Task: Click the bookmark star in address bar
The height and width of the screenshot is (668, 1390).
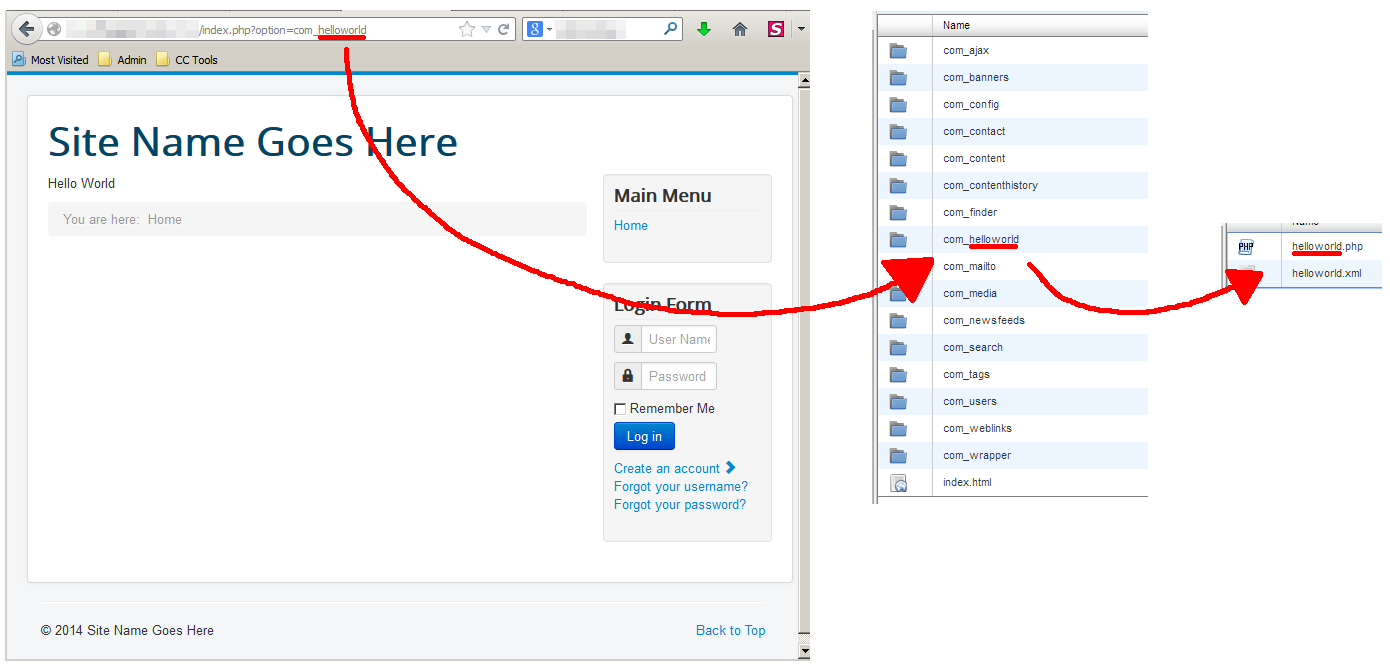Action: pyautogui.click(x=467, y=29)
